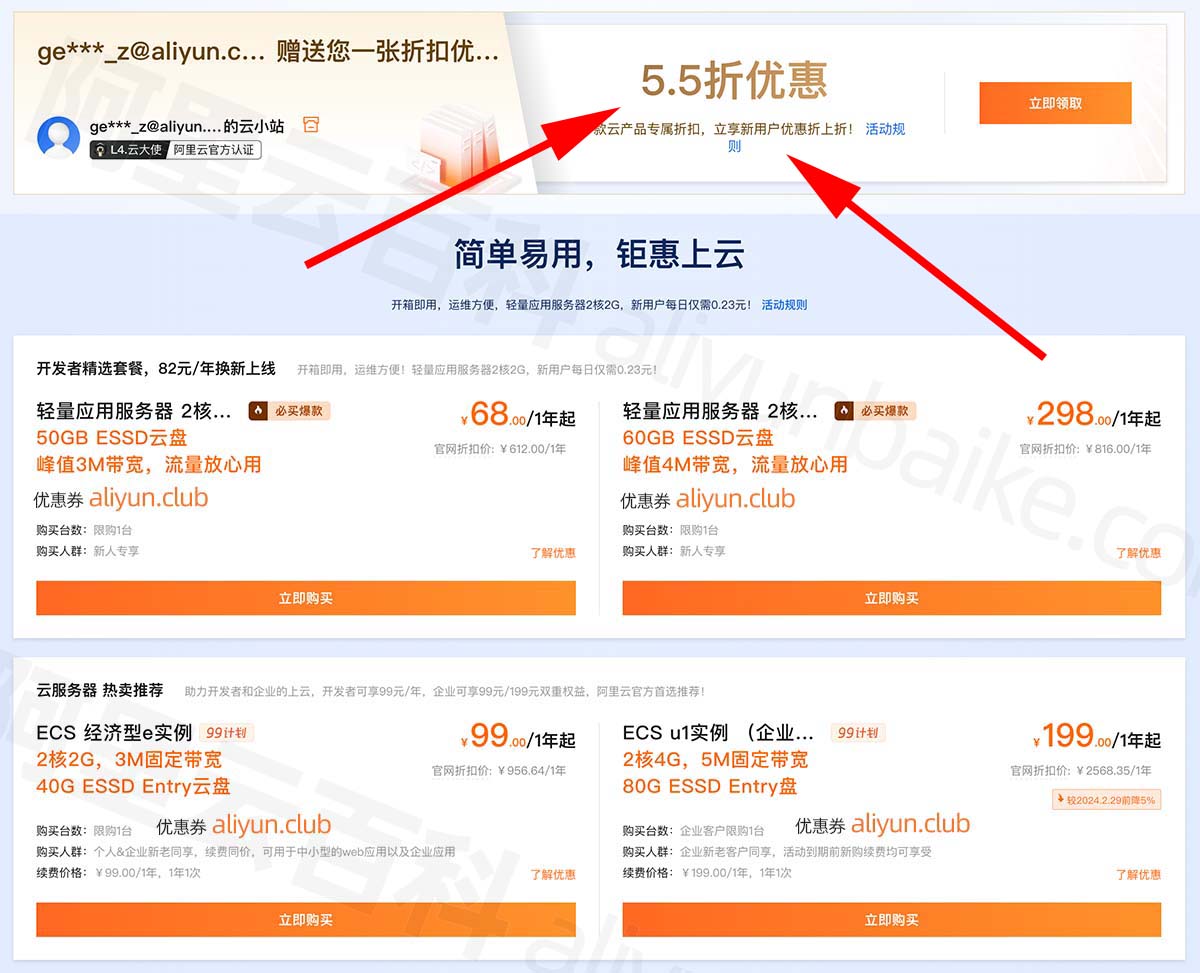The width and height of the screenshot is (1200, 973).
Task: Click the 阿里云官方认证 badge
Action: (x=212, y=150)
